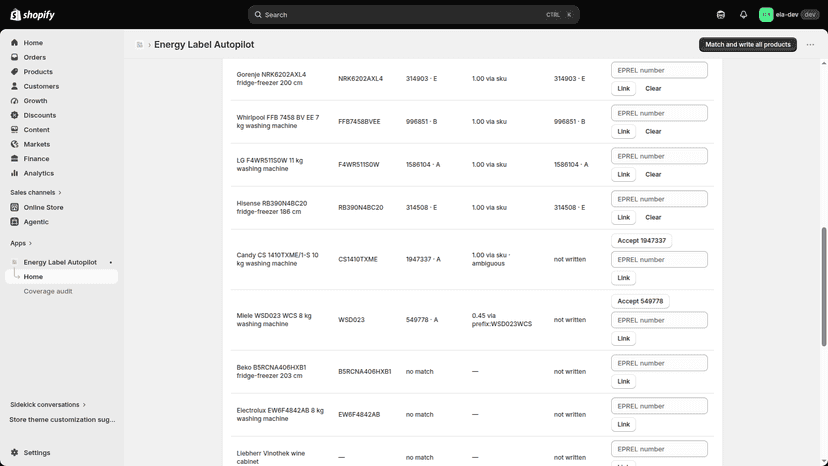The height and width of the screenshot is (466, 828).
Task: Open Agentic channel icon
Action: point(14,222)
